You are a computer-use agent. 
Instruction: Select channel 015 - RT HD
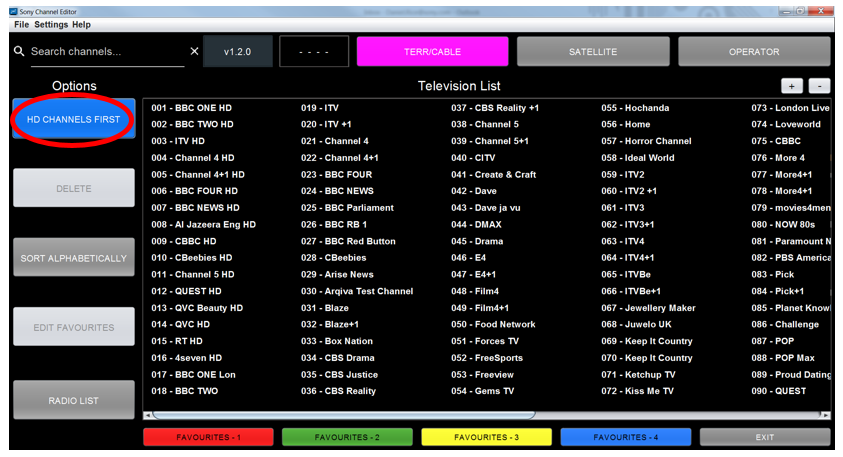pyautogui.click(x=177, y=341)
